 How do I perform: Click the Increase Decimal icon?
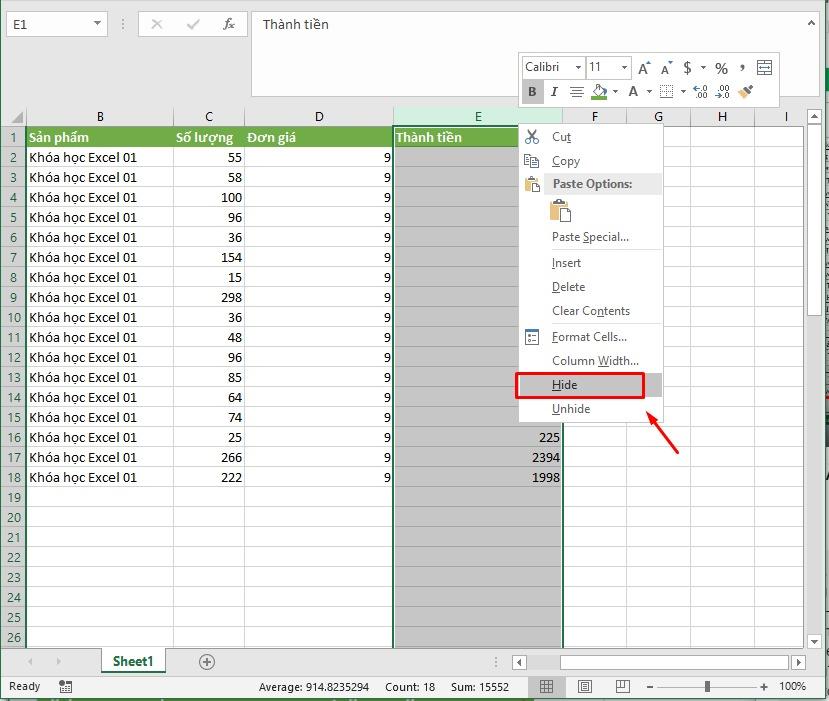(x=700, y=90)
